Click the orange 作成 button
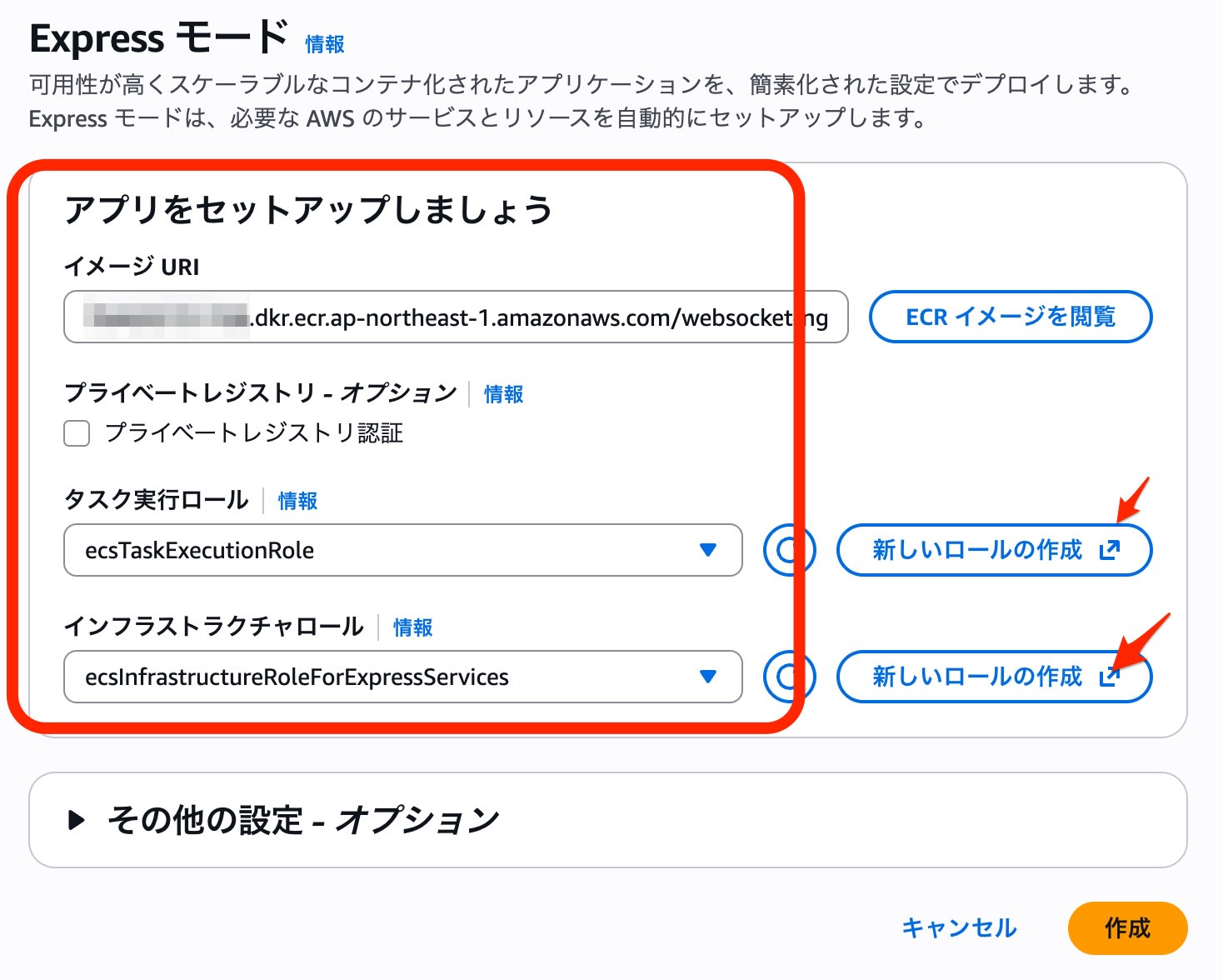1223x980 pixels. (x=1127, y=927)
